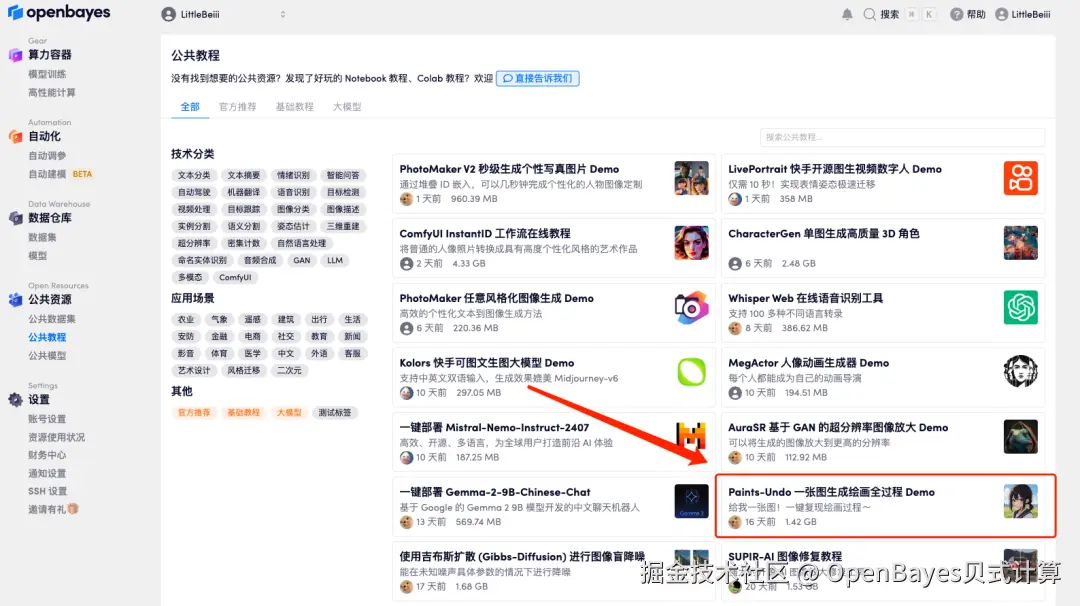The width and height of the screenshot is (1080, 606).
Task: Open the 帮助 help icon
Action: point(956,14)
